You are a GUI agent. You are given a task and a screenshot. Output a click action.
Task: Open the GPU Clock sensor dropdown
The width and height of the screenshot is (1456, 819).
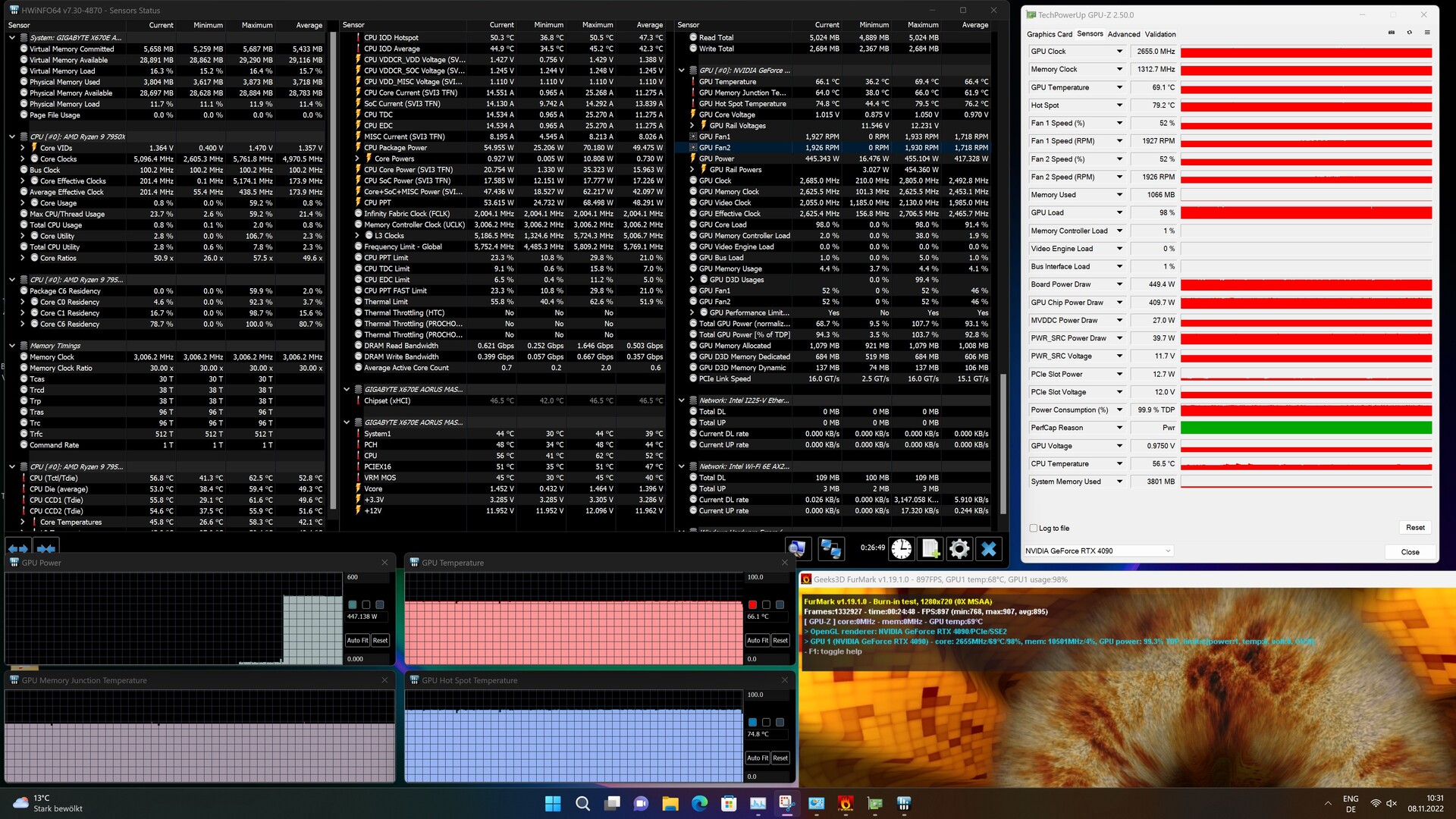[1119, 52]
